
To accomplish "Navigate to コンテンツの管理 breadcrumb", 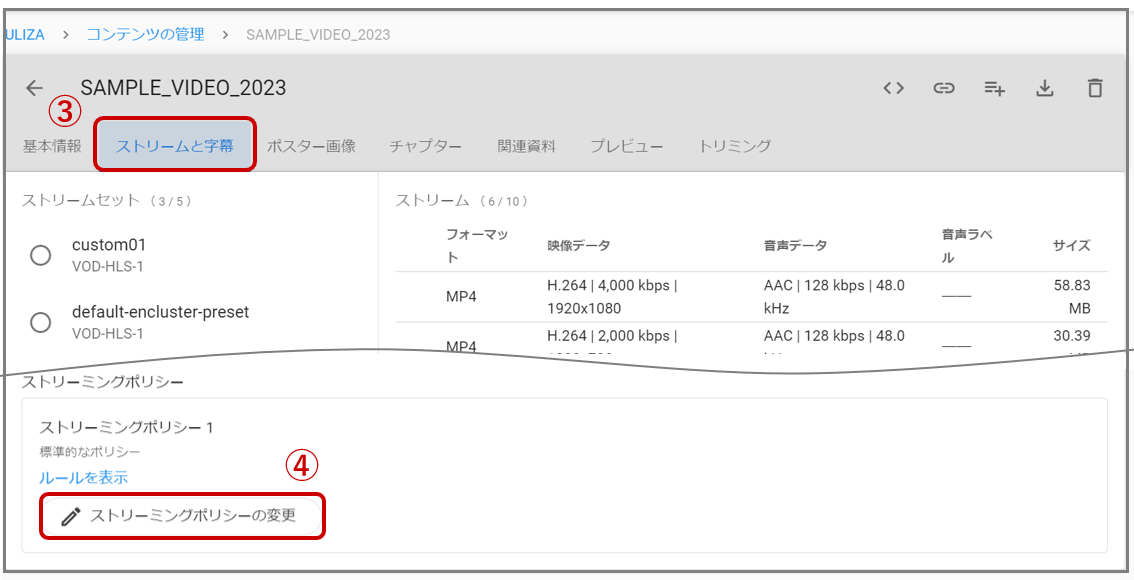I will tap(145, 34).
